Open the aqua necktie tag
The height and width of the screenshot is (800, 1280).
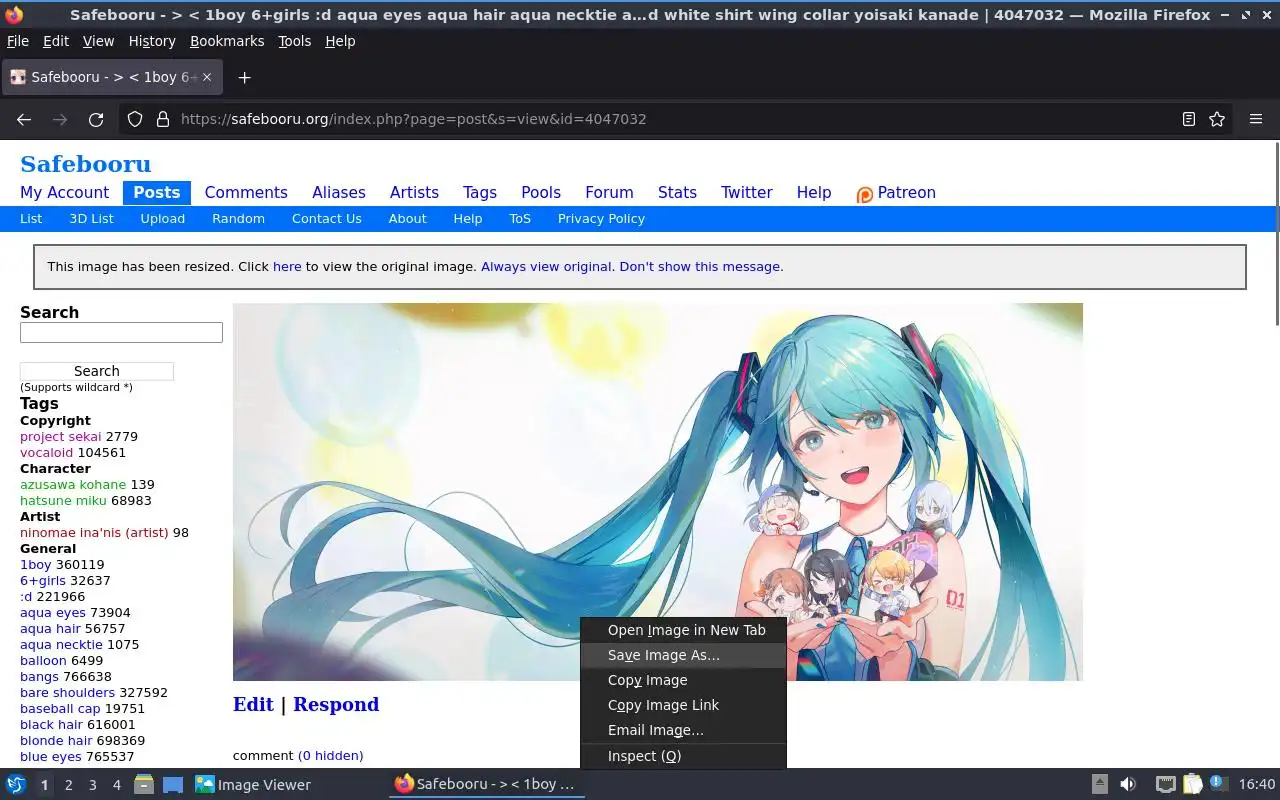61,645
